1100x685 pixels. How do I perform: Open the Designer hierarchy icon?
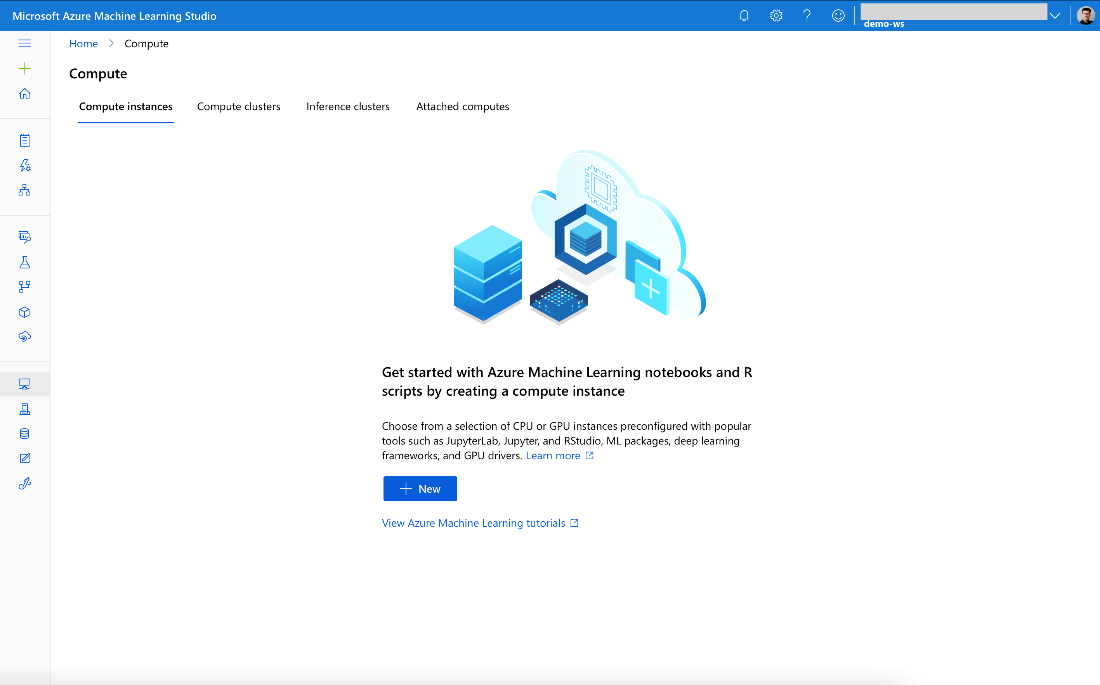(x=25, y=190)
